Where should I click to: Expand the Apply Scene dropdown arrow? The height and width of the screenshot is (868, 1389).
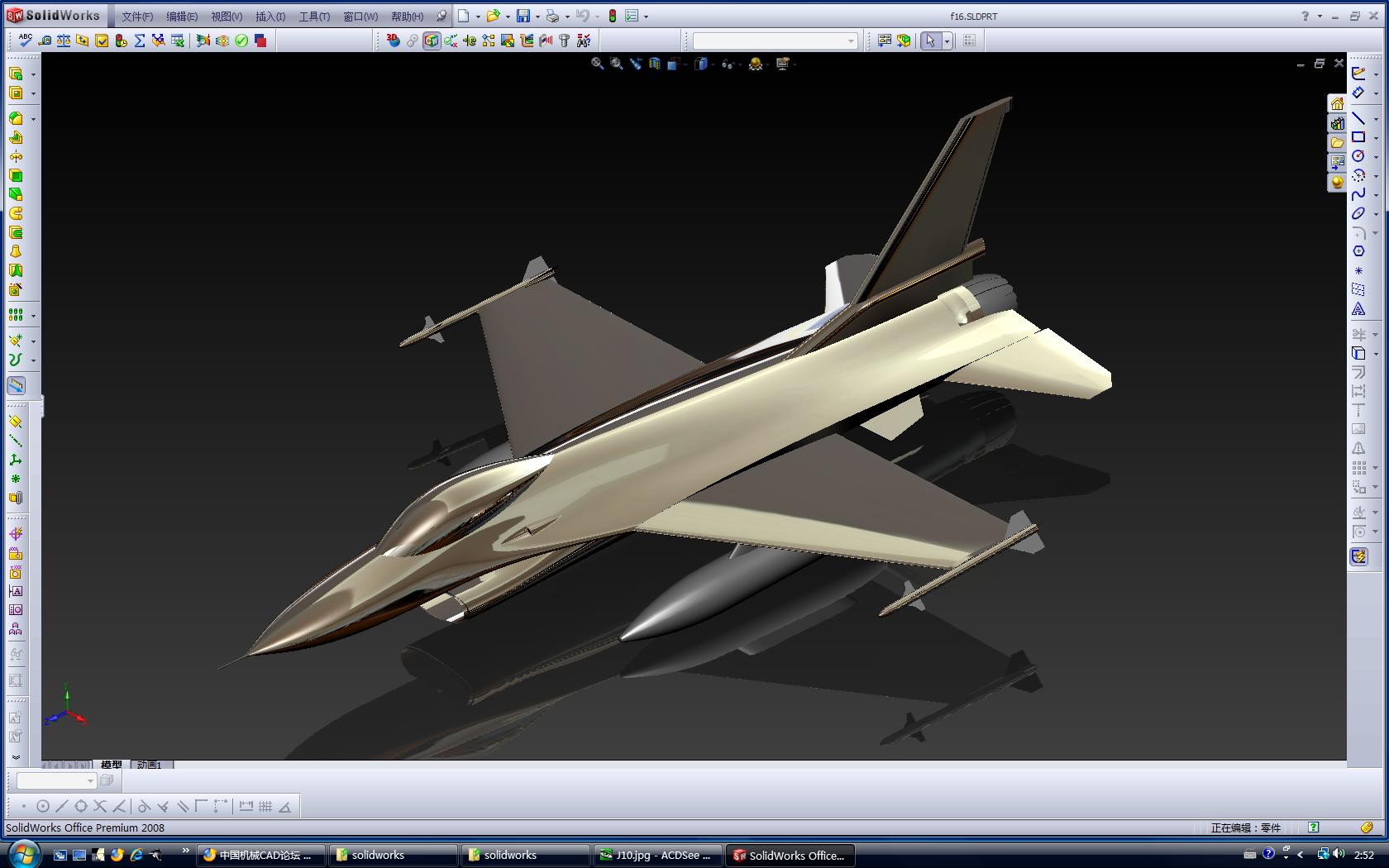tap(767, 64)
